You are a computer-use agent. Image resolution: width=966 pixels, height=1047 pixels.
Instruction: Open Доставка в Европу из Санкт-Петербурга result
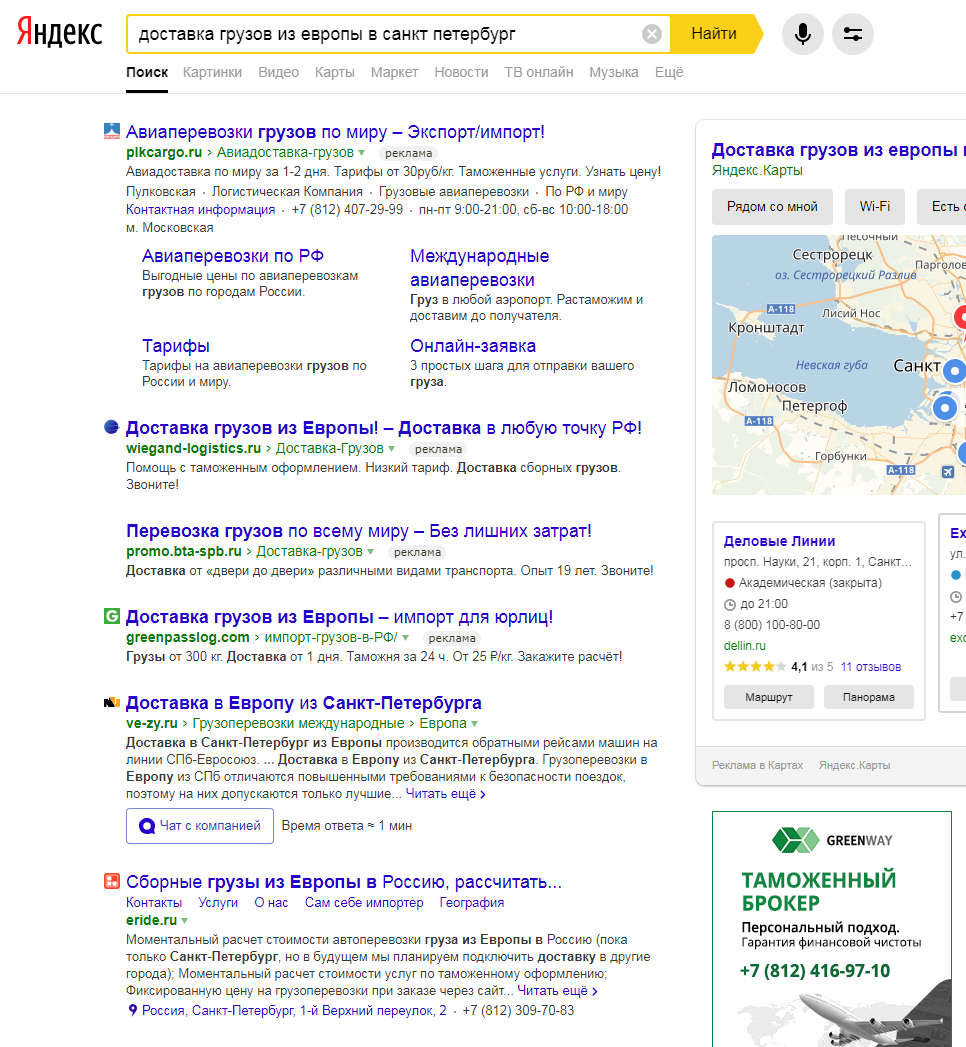click(x=304, y=703)
